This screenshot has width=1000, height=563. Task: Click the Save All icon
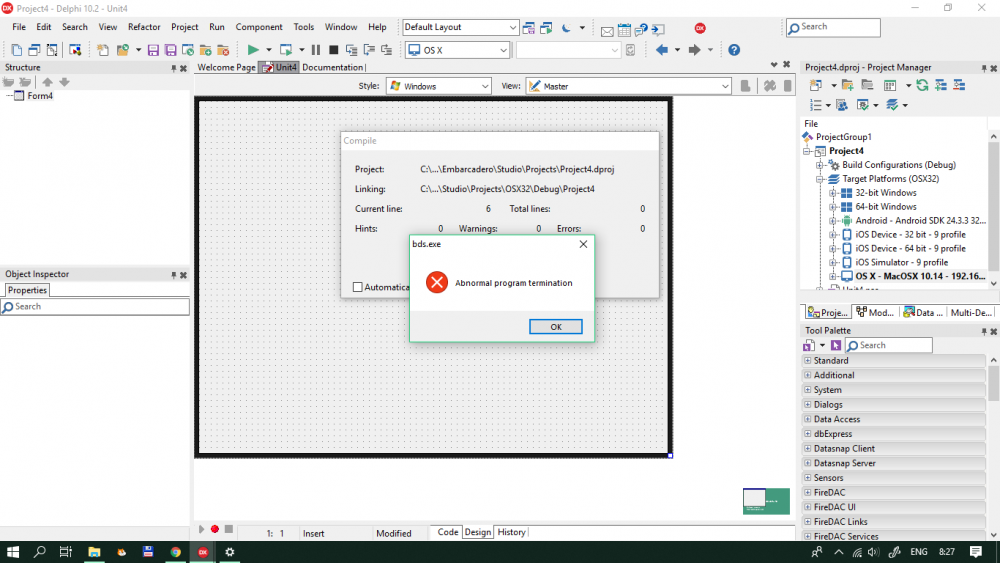coord(170,50)
